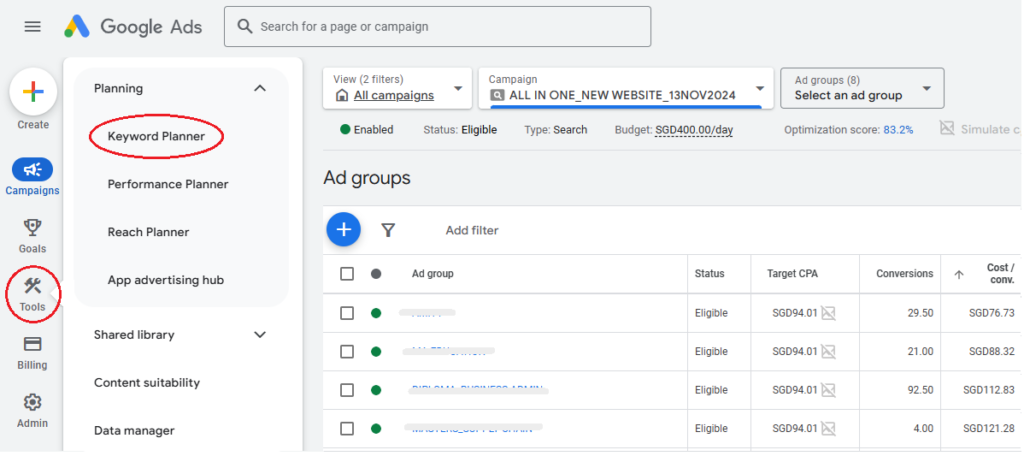Open the Goals trophy icon

point(32,229)
